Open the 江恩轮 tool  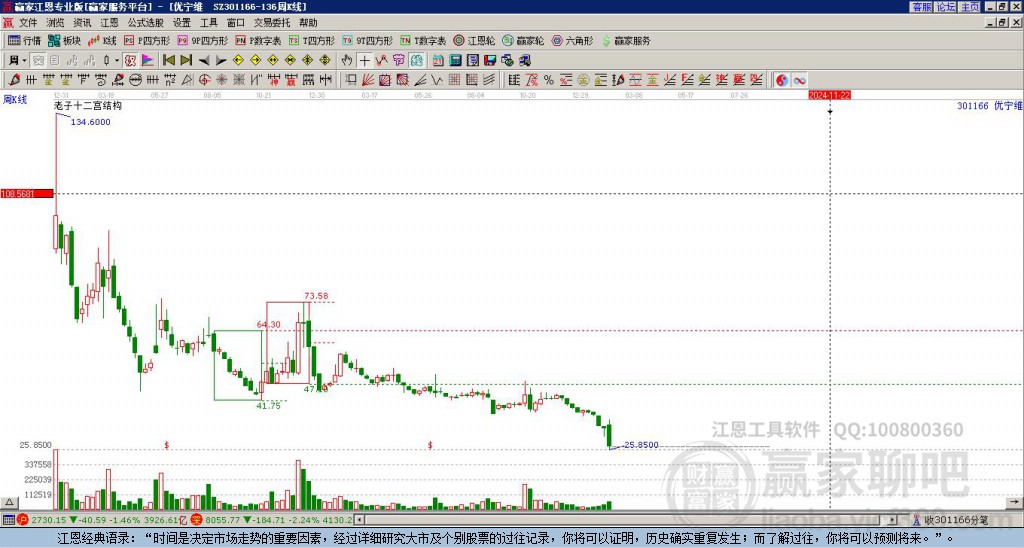tap(475, 40)
